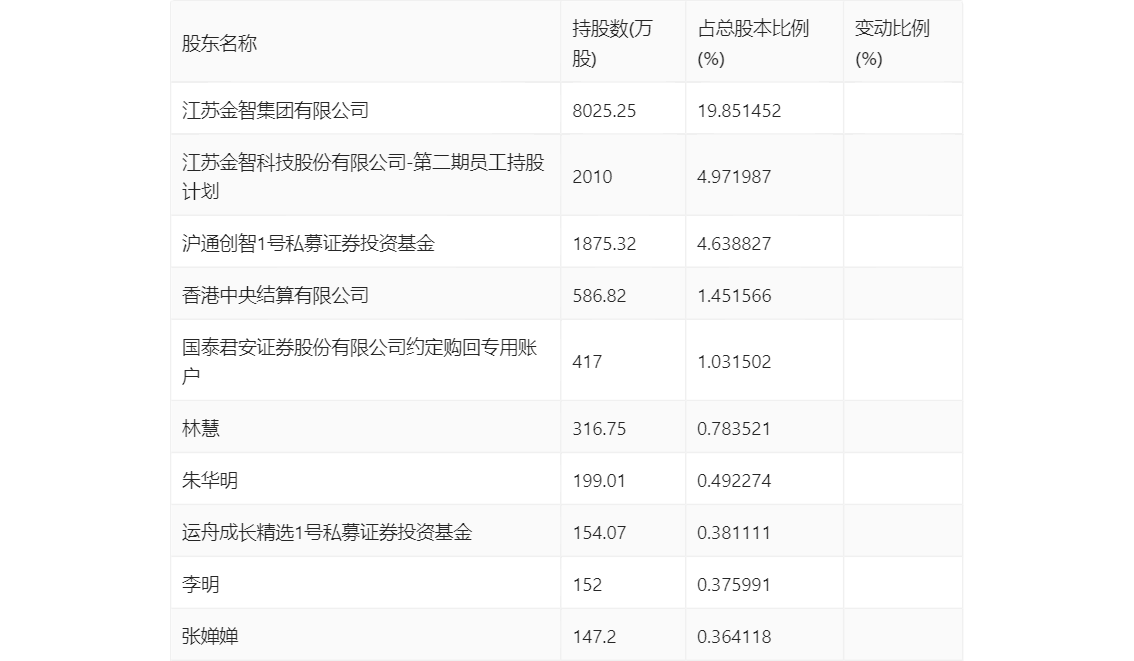1134x661 pixels.
Task: Click the 316.75 shares value
Action: coord(599,429)
